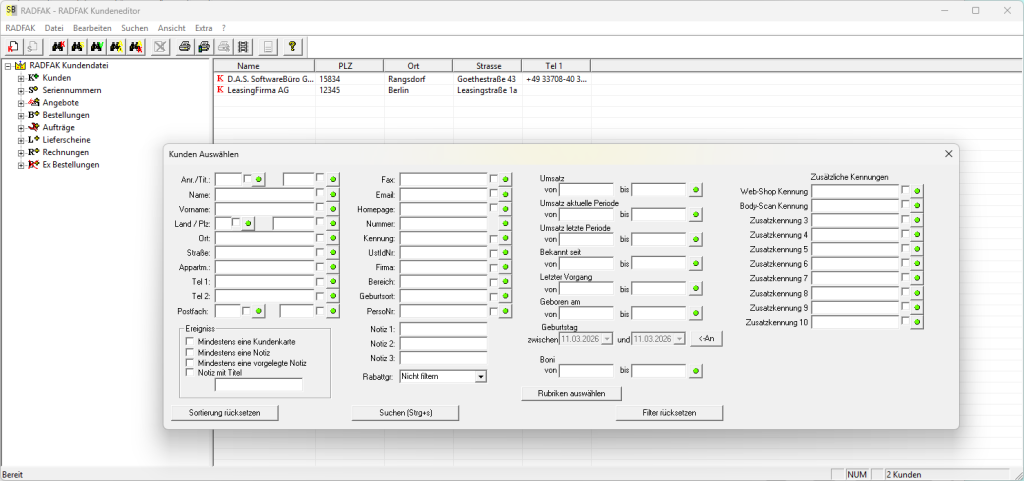Click the first printer icon in toolbar
The image size is (1024, 481).
pos(184,46)
